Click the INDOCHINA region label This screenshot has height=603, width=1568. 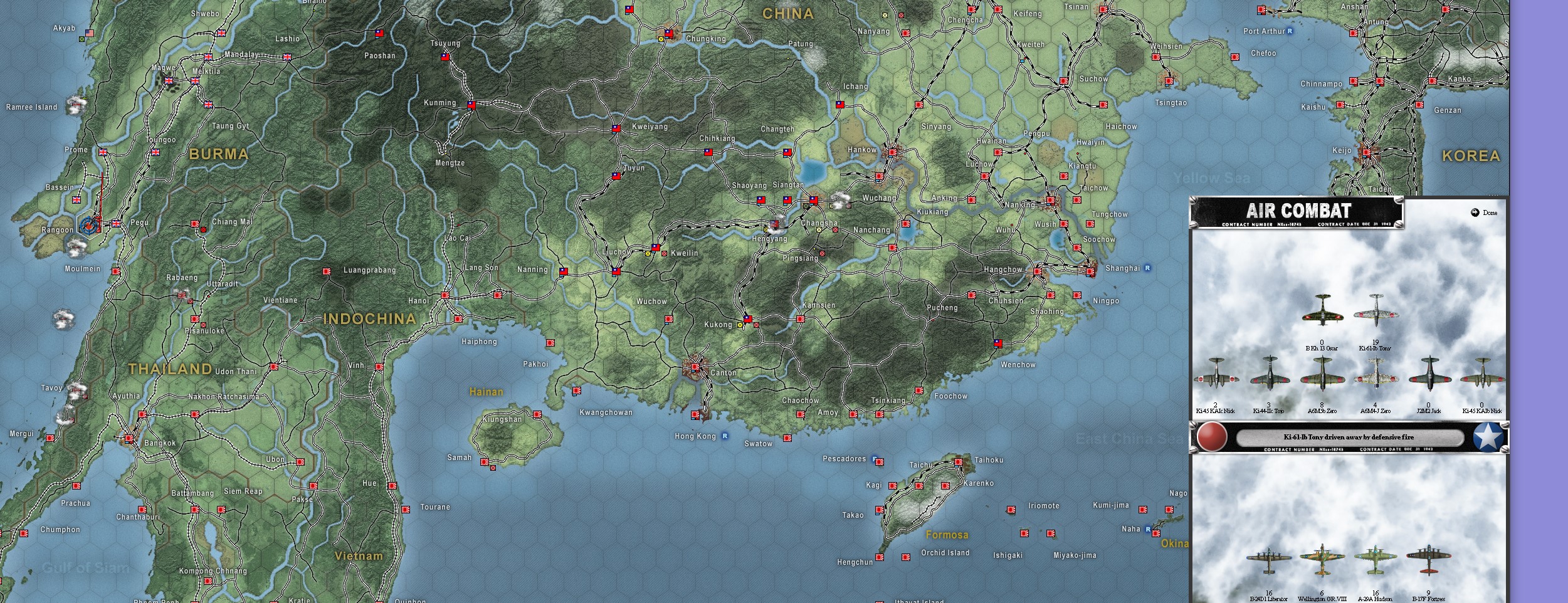tap(370, 319)
